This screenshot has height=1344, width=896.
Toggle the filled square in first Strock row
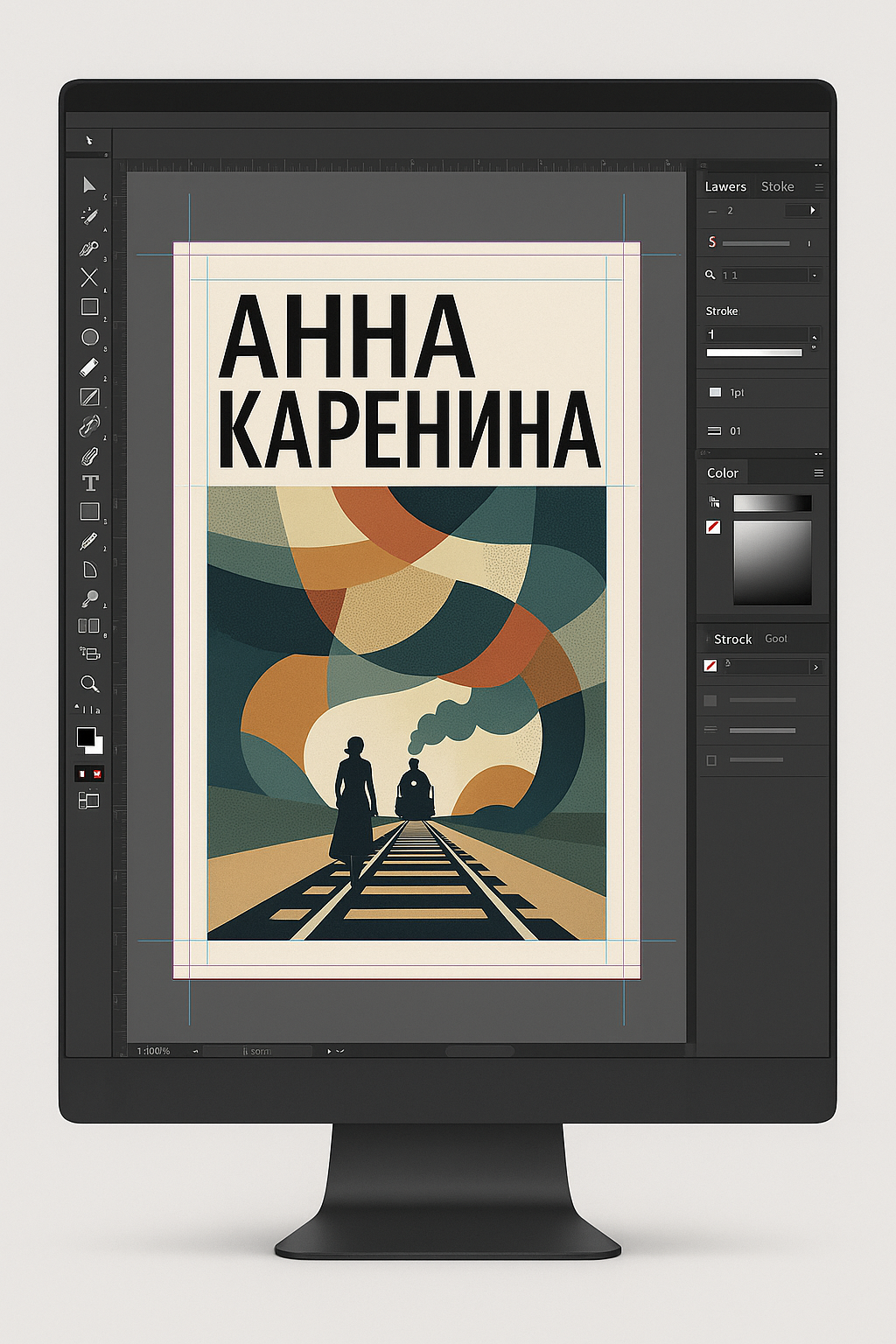point(710,700)
